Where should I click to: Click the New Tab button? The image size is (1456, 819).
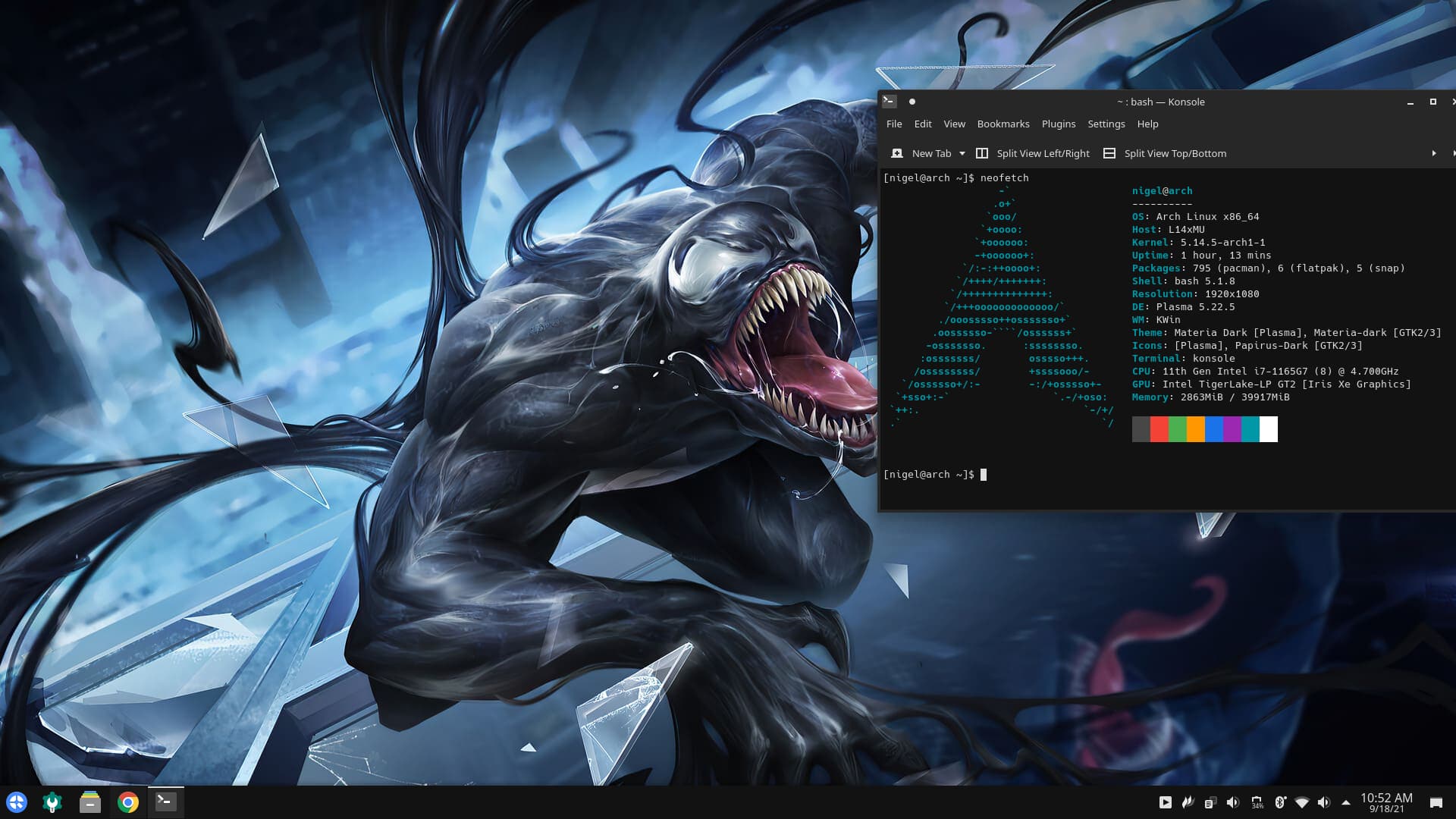click(921, 153)
